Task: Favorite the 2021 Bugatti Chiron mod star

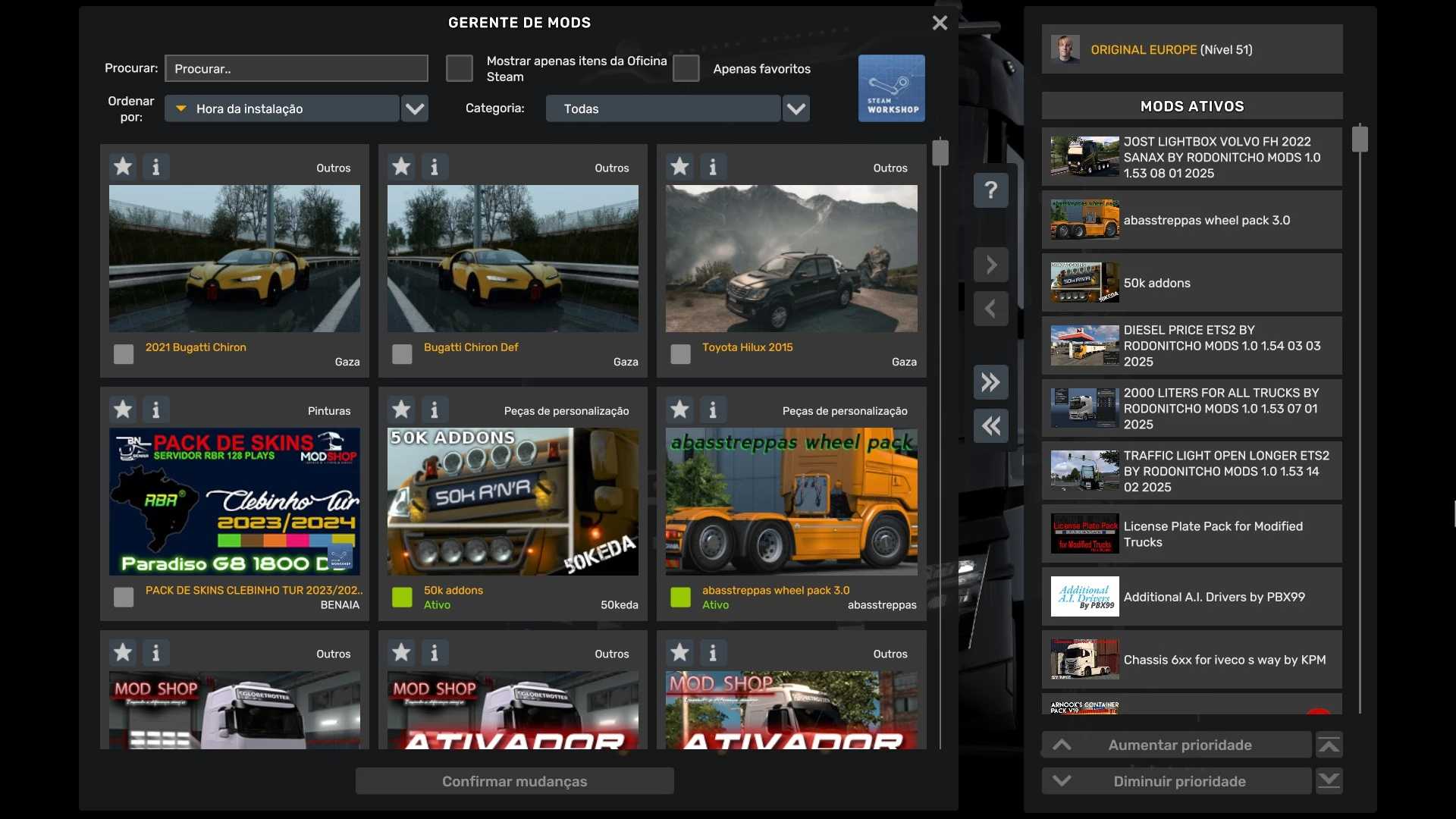Action: click(x=123, y=166)
